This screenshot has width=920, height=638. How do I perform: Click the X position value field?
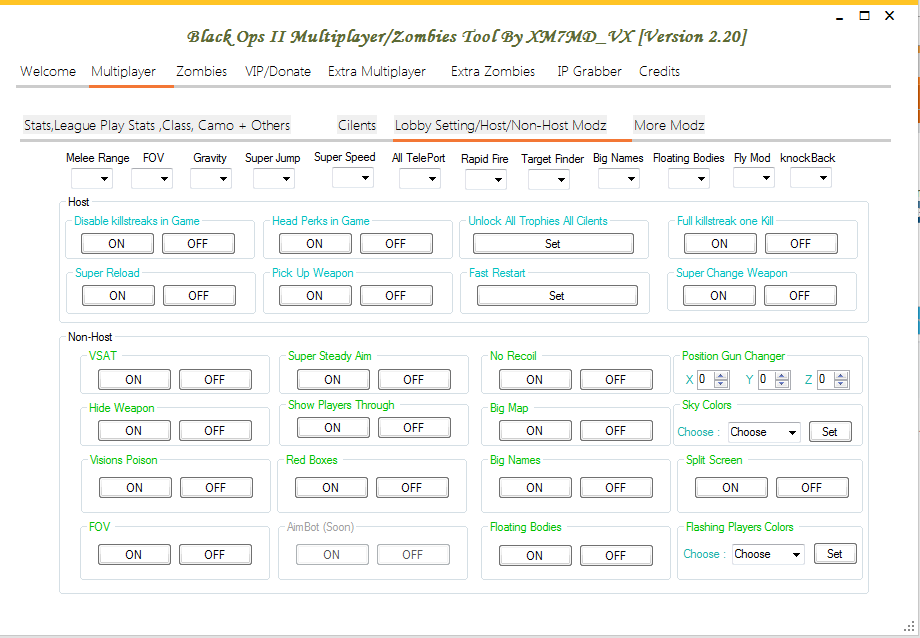(705, 380)
